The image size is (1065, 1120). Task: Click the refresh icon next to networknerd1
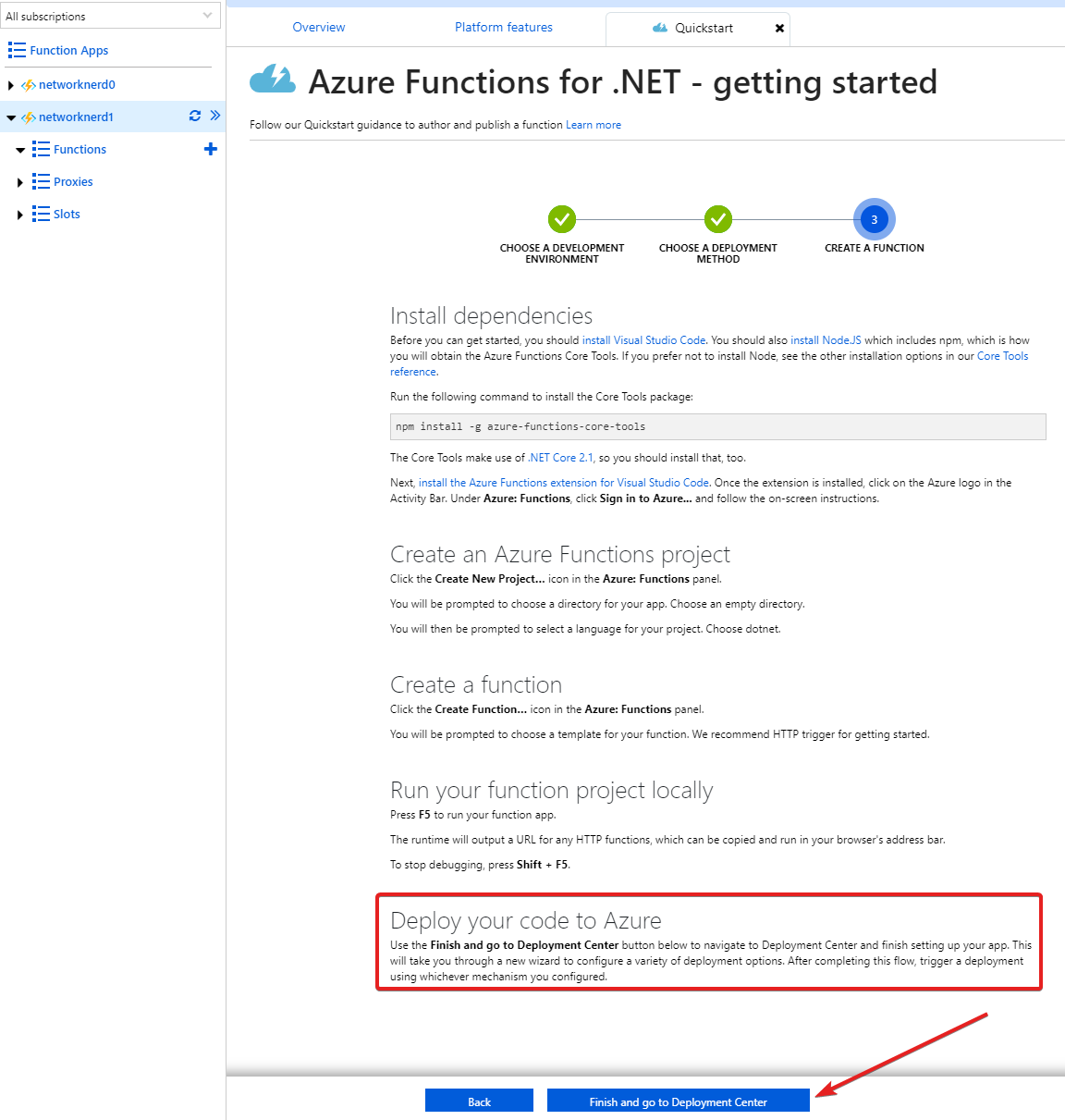(x=195, y=116)
